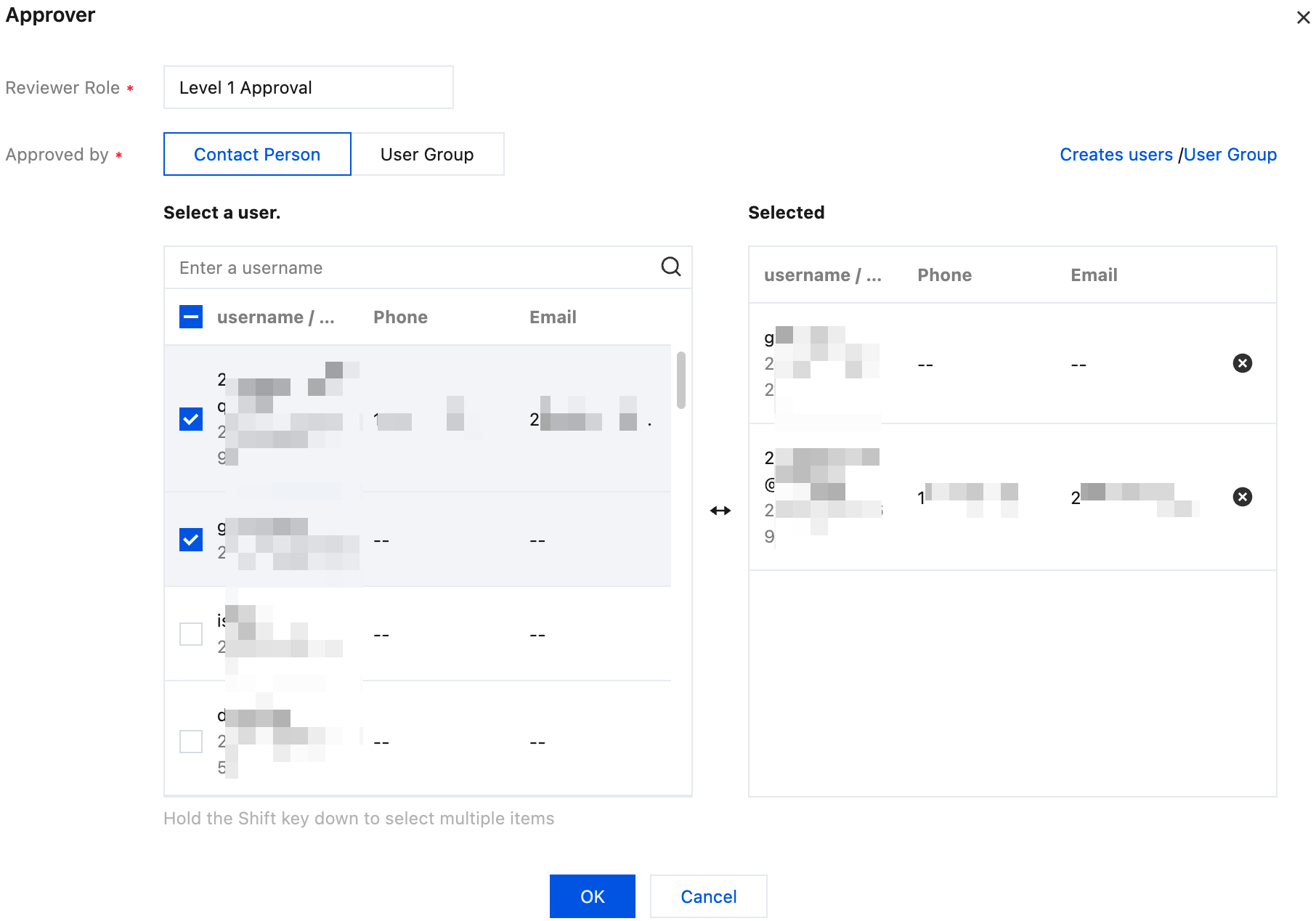Click the user list scrollbar
This screenshot has height=921, width=1316.
[681, 381]
